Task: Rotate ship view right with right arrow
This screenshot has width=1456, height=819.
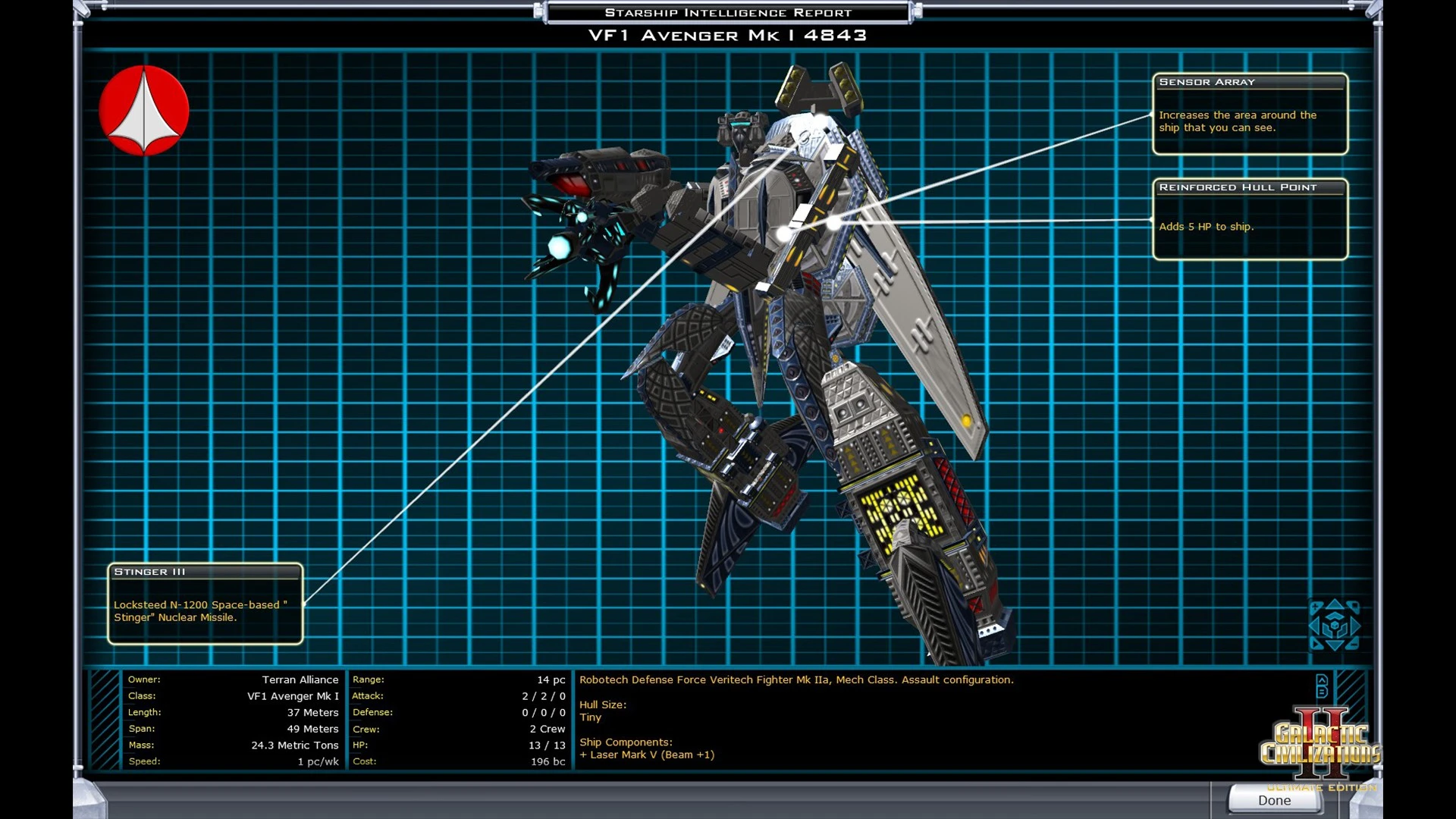Action: pos(1354,626)
